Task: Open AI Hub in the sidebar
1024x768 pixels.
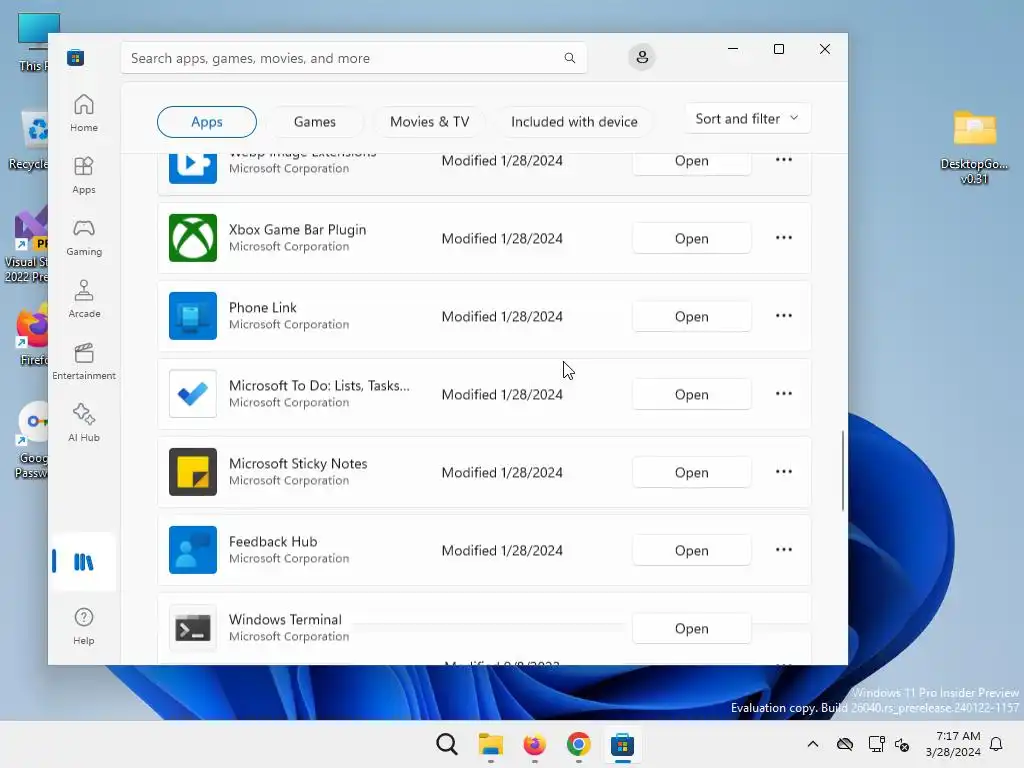Action: pos(84,423)
